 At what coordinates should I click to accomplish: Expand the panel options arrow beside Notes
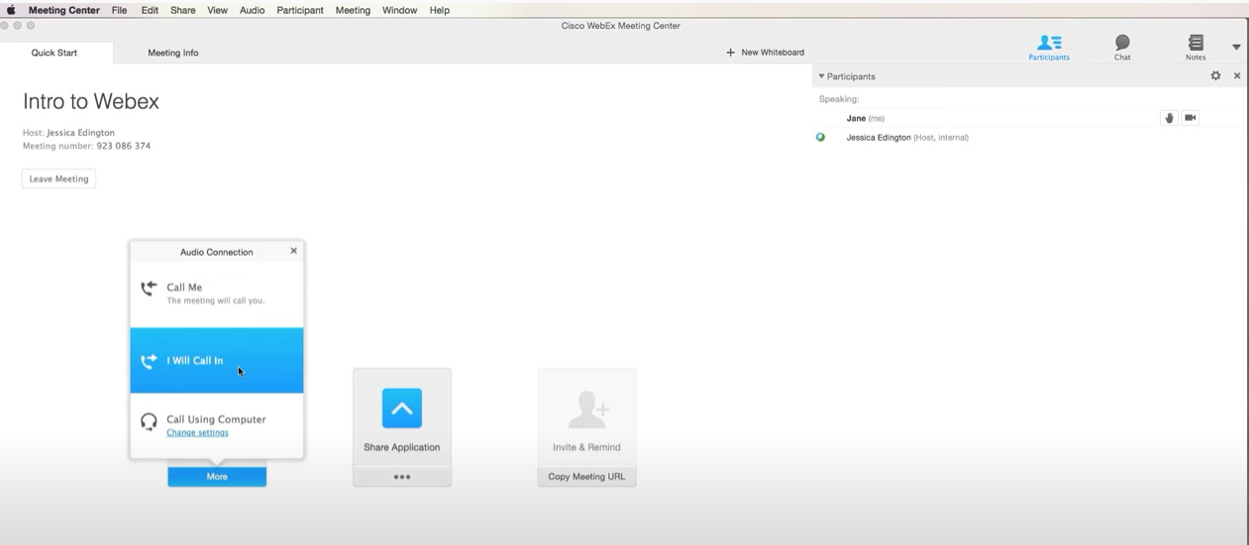click(1236, 47)
